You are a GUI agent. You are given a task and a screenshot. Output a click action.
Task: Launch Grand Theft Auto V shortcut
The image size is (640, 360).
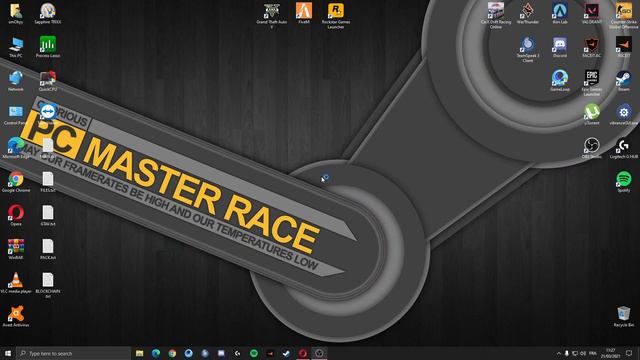tap(271, 16)
